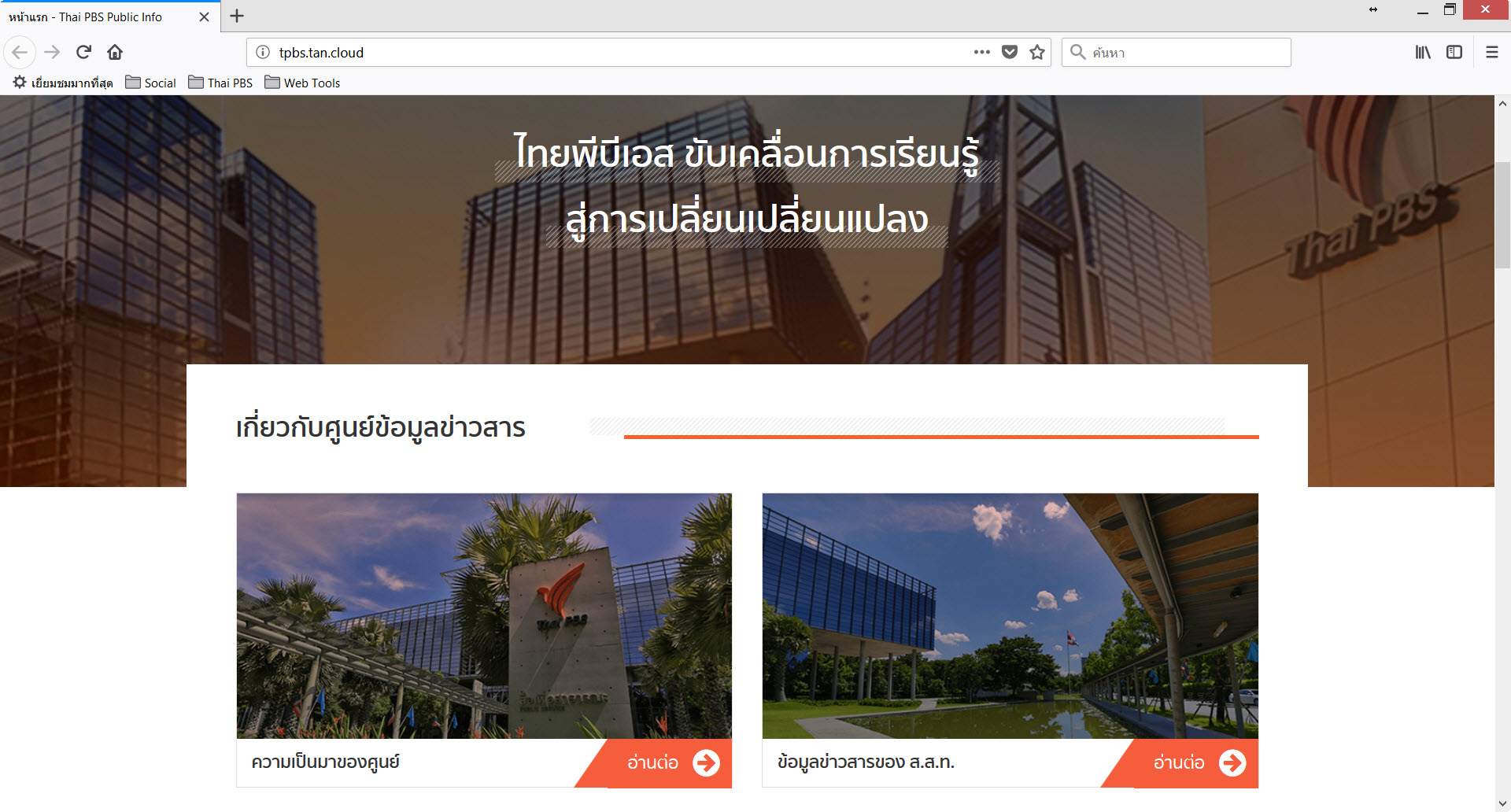Click the Thai PBS monument sign thumbnail

pos(484,616)
